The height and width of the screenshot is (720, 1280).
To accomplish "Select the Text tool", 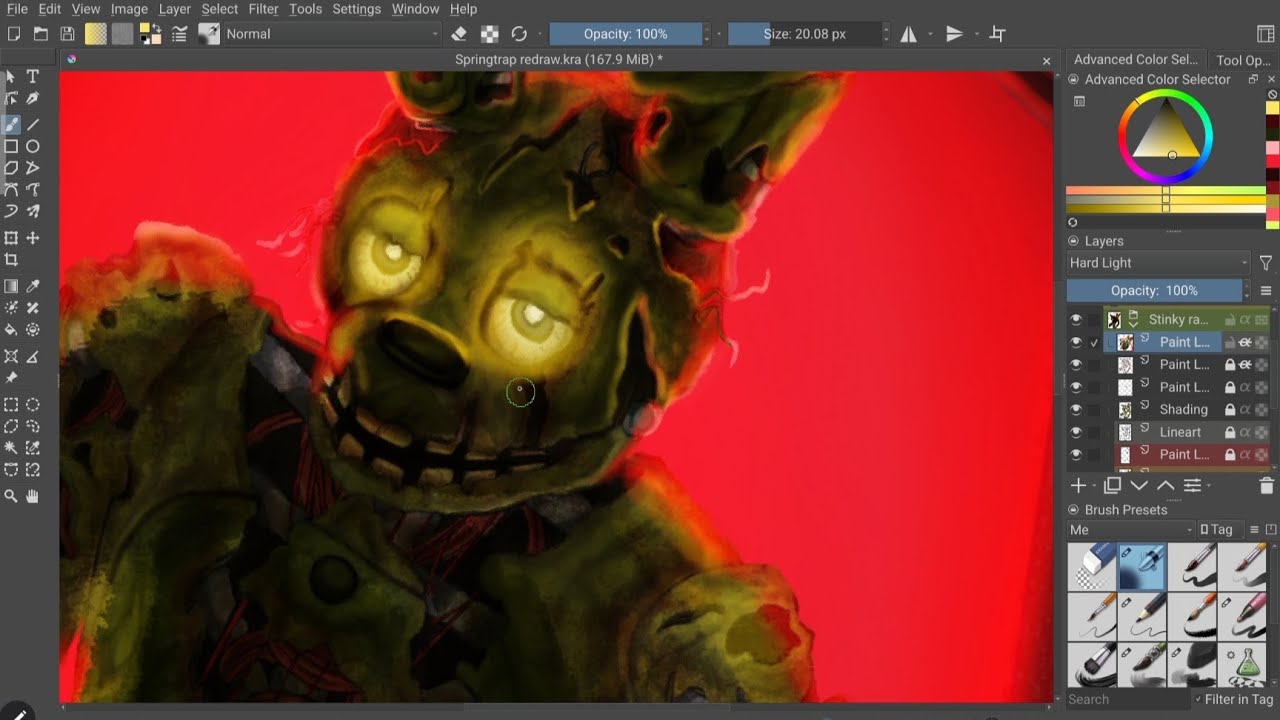I will click(x=33, y=76).
